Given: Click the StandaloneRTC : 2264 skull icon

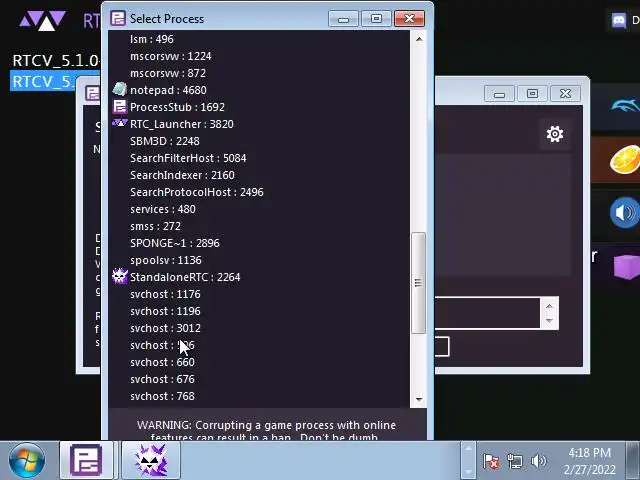Looking at the screenshot, I should click(120, 277).
